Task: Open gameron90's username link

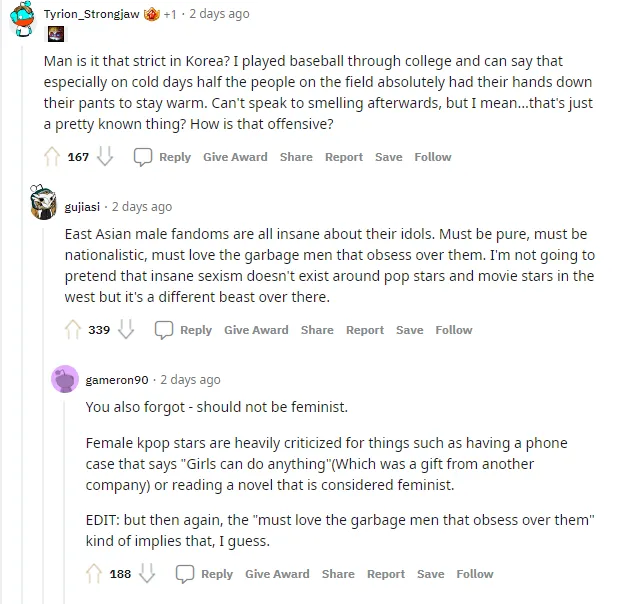Action: point(117,380)
